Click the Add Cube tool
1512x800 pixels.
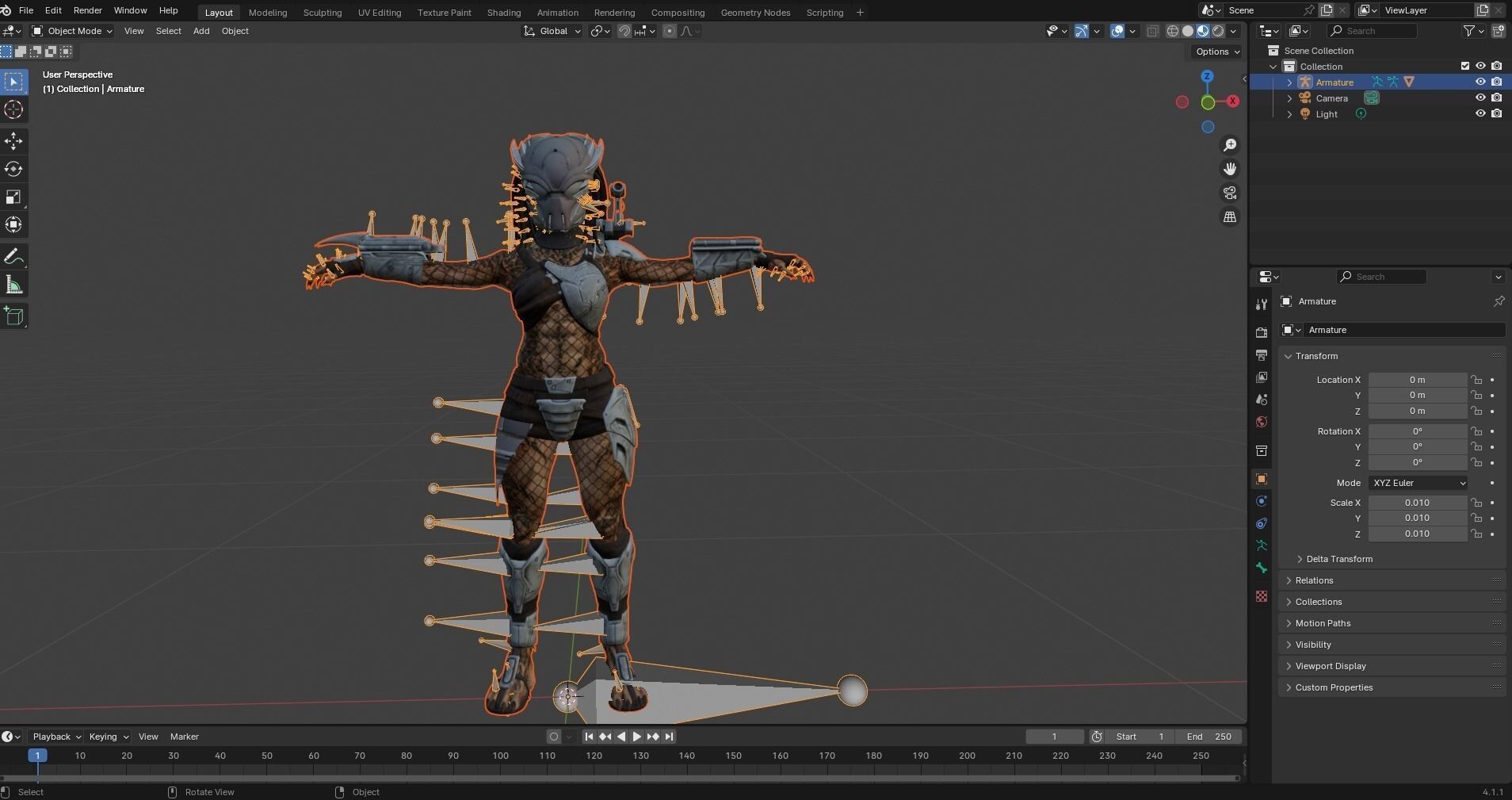[13, 316]
